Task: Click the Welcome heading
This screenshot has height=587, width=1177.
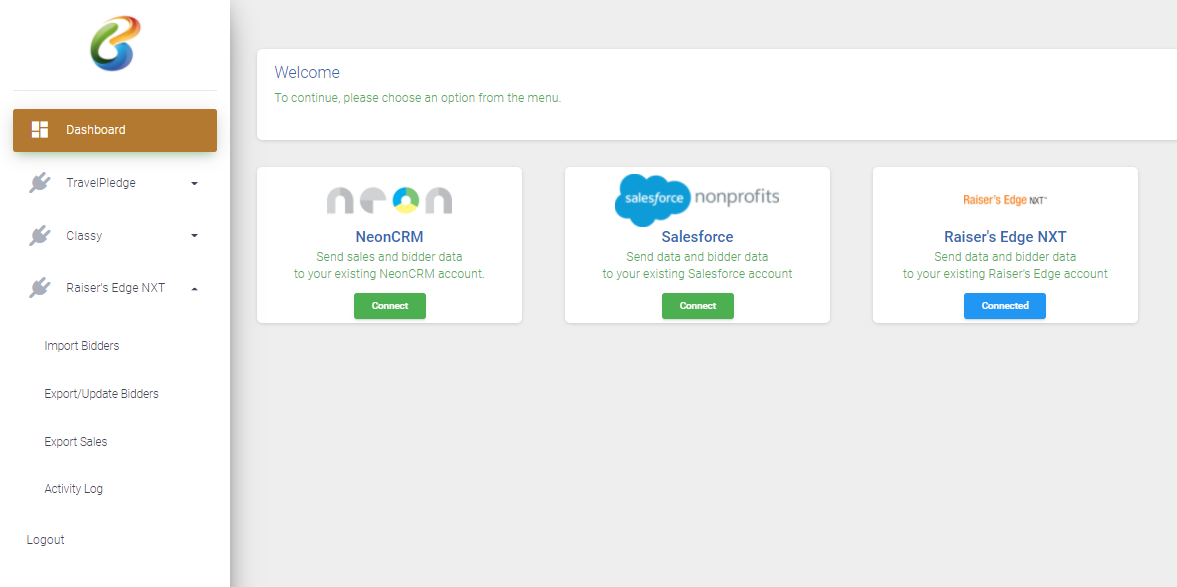Action: click(x=307, y=72)
